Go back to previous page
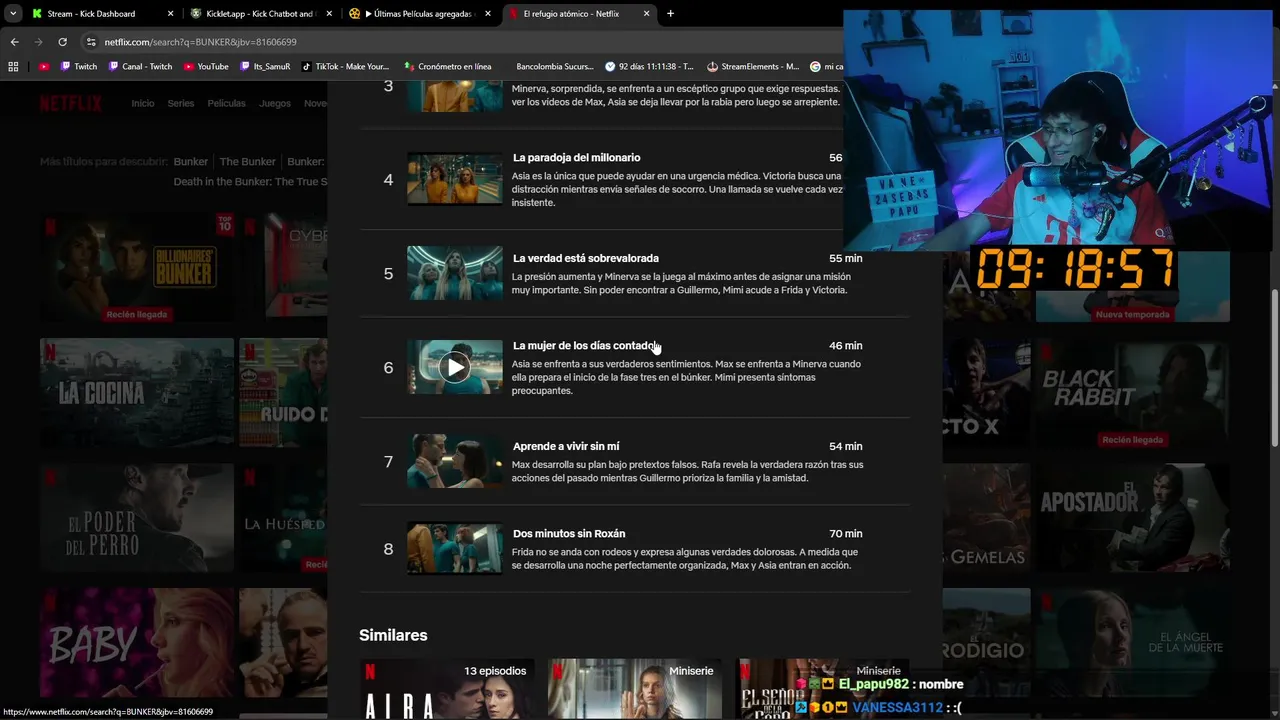Image resolution: width=1280 pixels, height=720 pixels. [15, 42]
